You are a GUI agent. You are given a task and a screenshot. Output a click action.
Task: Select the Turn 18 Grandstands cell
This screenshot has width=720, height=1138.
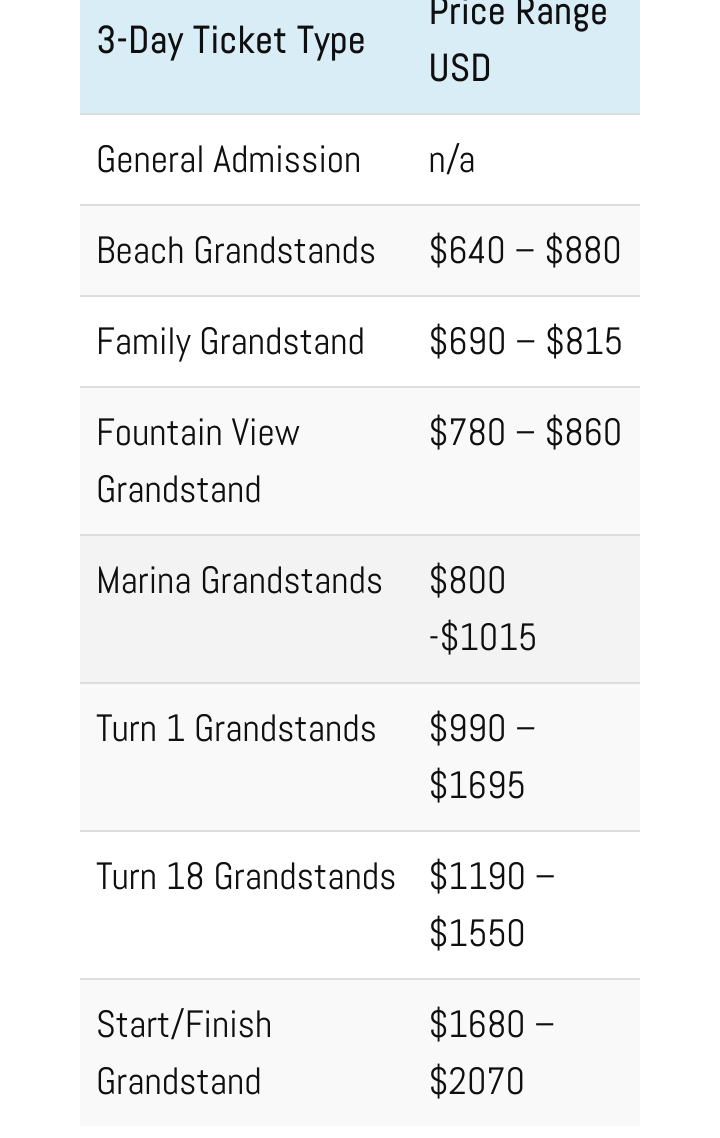click(246, 877)
